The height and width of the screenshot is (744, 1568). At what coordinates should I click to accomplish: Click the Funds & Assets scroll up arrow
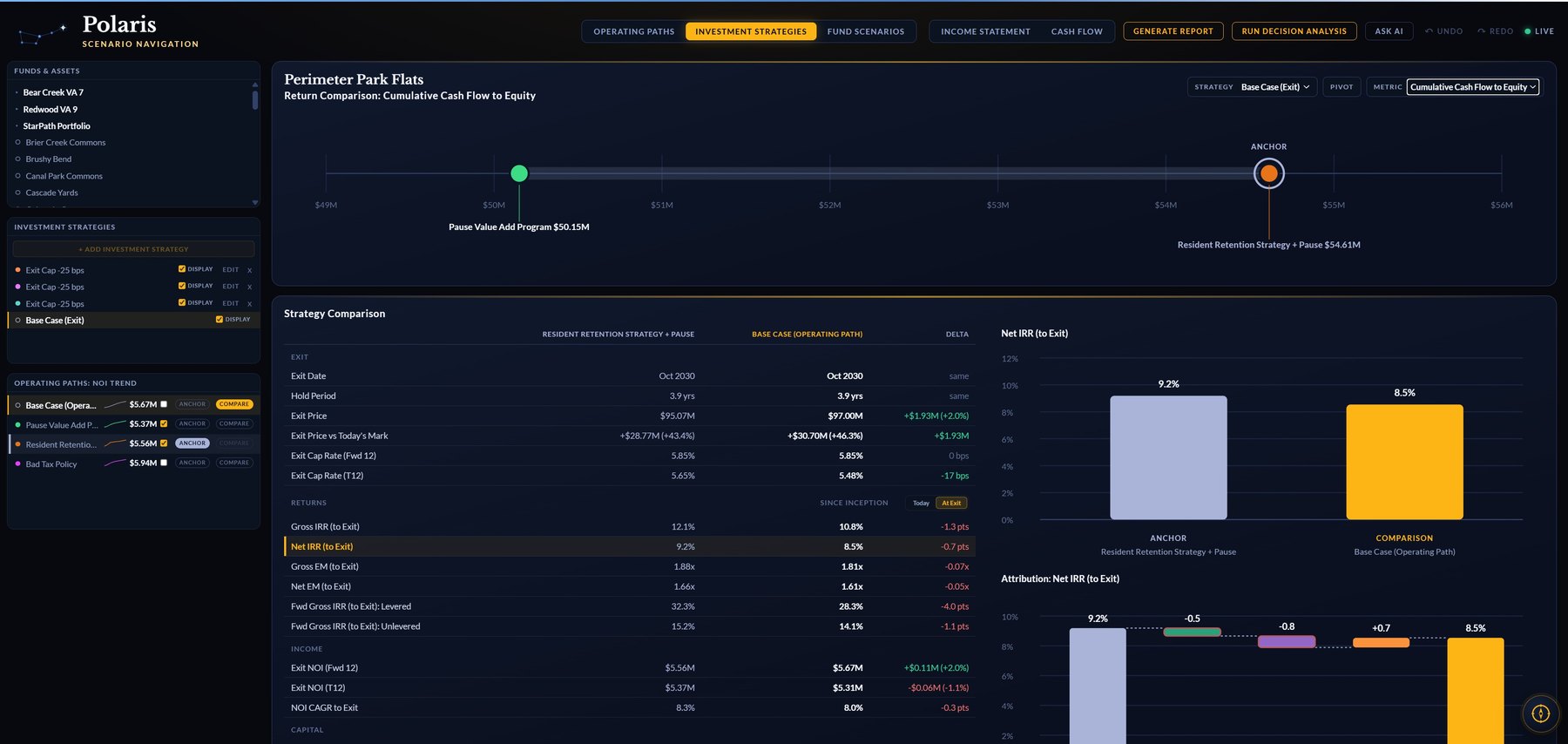pyautogui.click(x=254, y=85)
